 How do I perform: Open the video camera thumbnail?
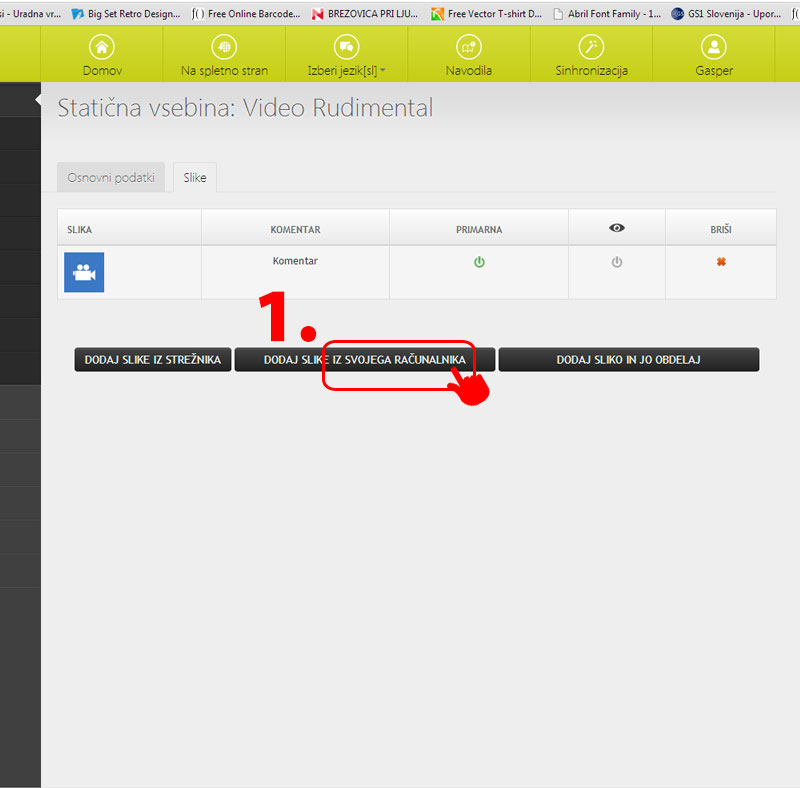pos(84,272)
